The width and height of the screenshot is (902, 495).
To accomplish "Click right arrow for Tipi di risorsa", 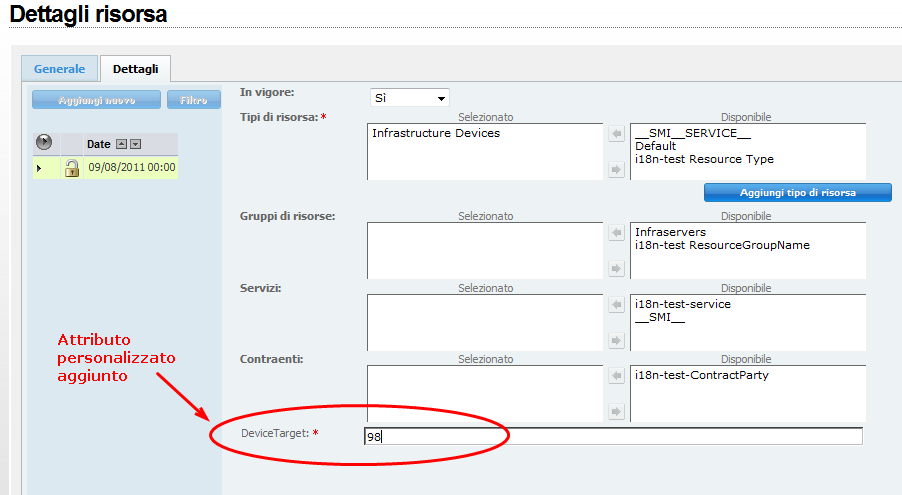I will [x=616, y=170].
